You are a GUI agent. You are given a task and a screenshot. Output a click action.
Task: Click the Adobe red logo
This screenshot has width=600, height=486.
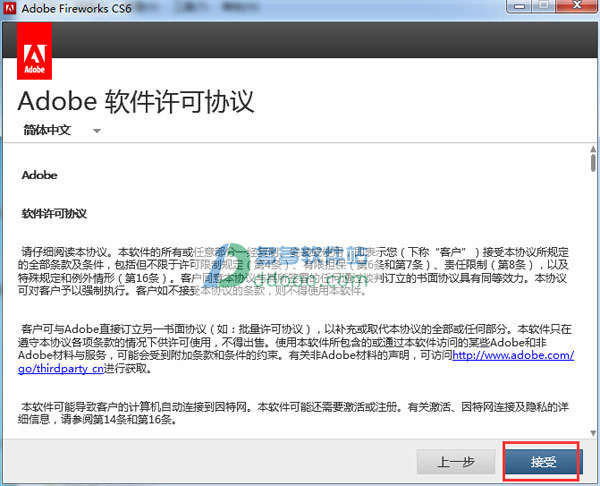[x=34, y=51]
